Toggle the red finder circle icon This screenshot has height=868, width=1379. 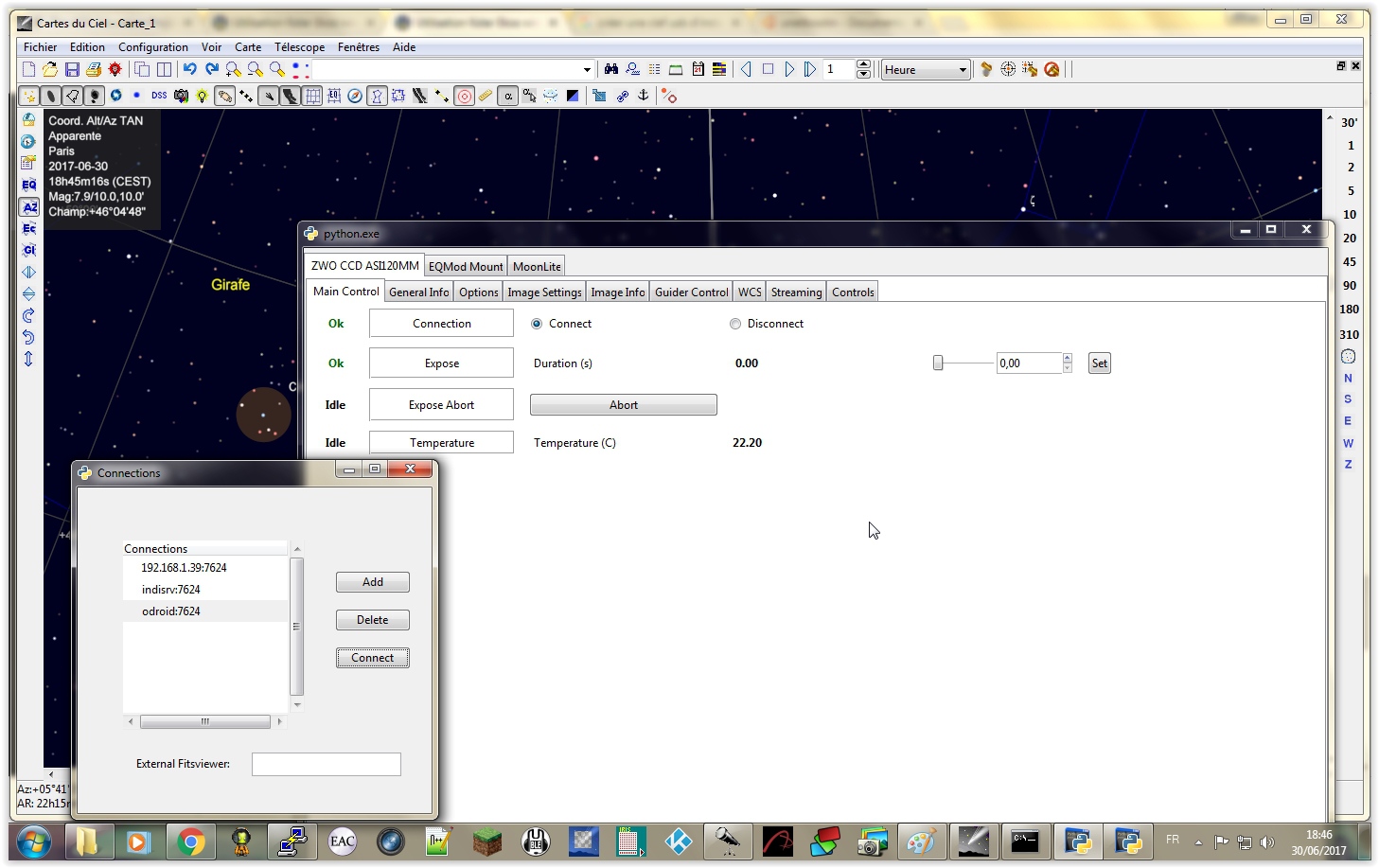coord(464,96)
